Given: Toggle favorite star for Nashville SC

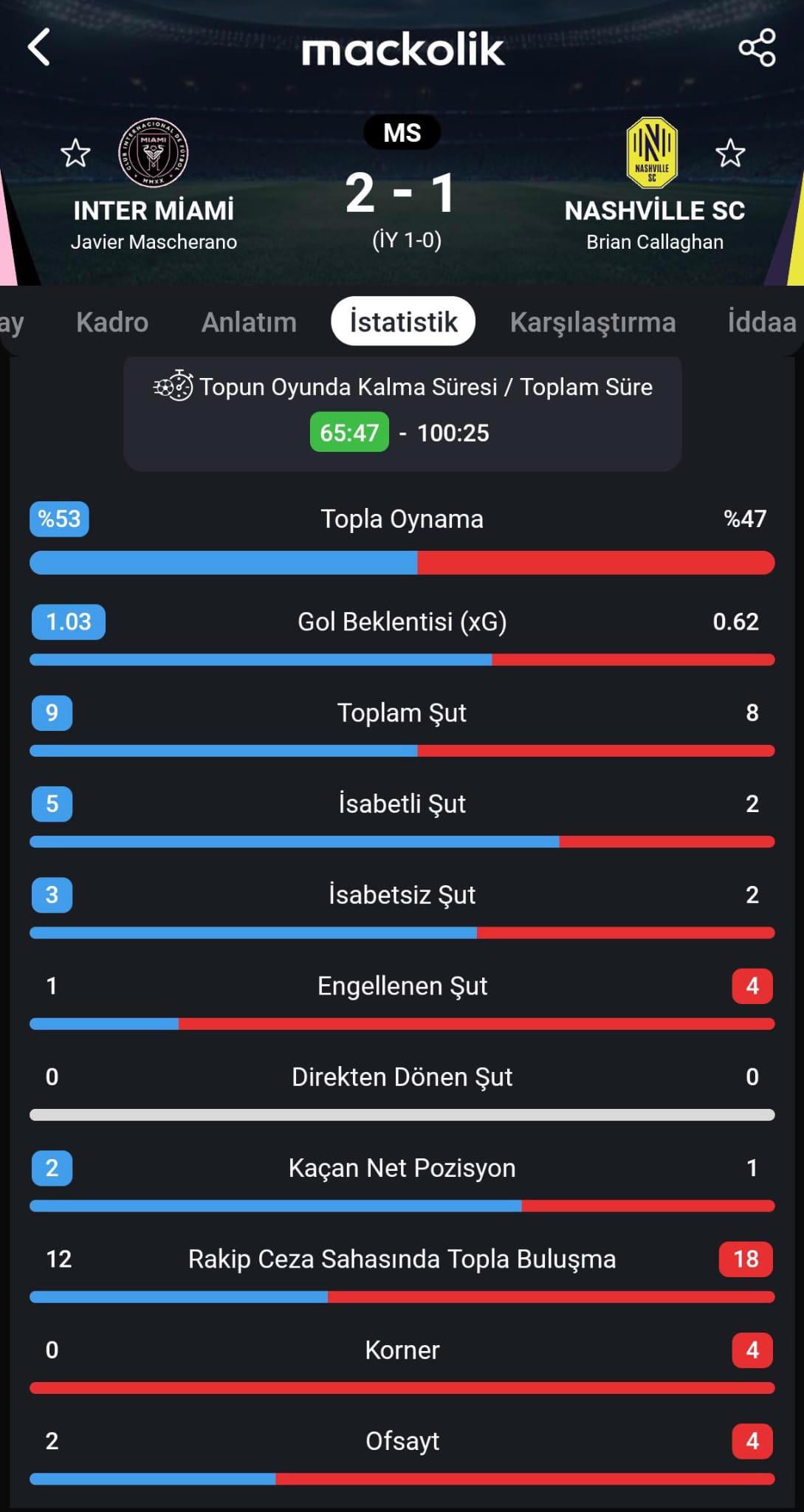Looking at the screenshot, I should tap(730, 154).
